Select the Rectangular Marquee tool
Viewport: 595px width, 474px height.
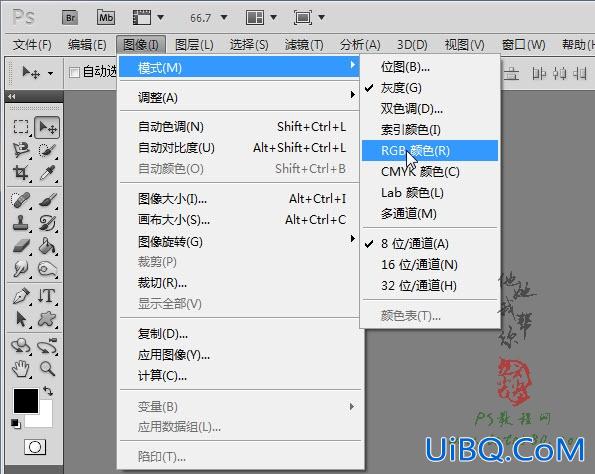click(x=21, y=127)
